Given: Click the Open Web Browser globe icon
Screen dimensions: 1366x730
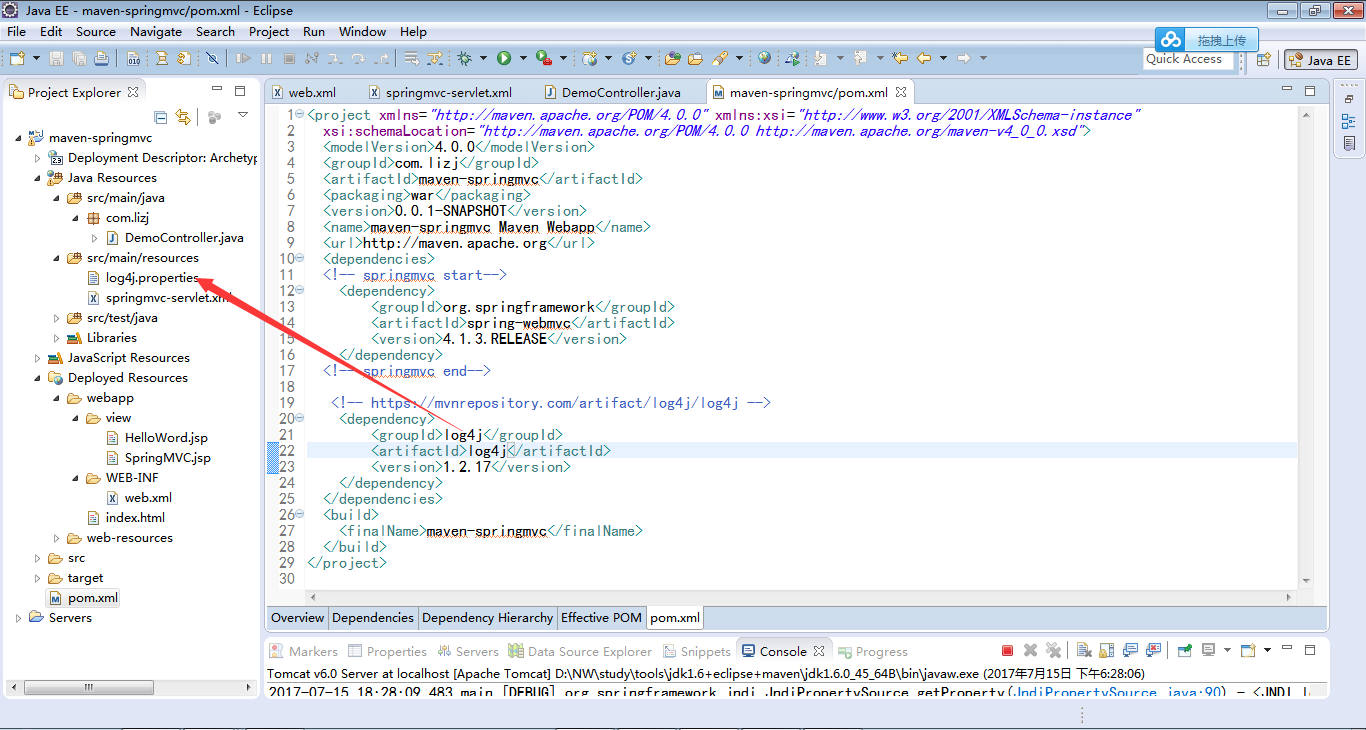Looking at the screenshot, I should tap(764, 59).
